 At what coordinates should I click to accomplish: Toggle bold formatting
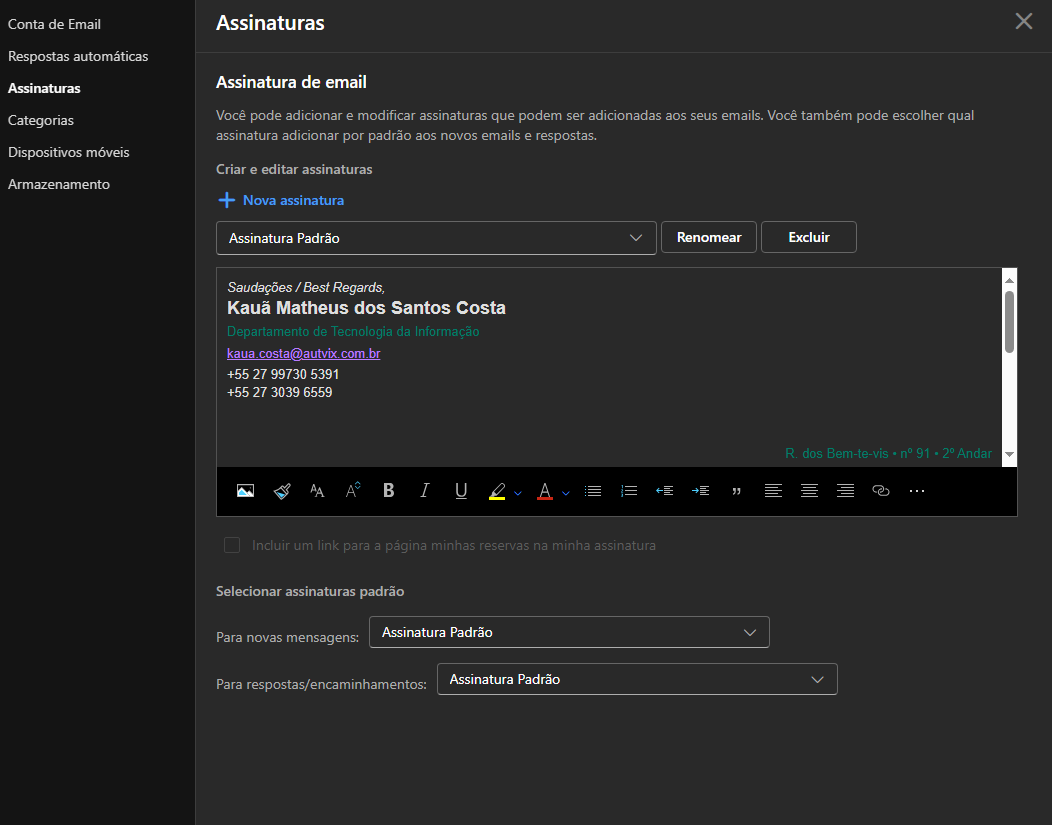click(x=388, y=491)
